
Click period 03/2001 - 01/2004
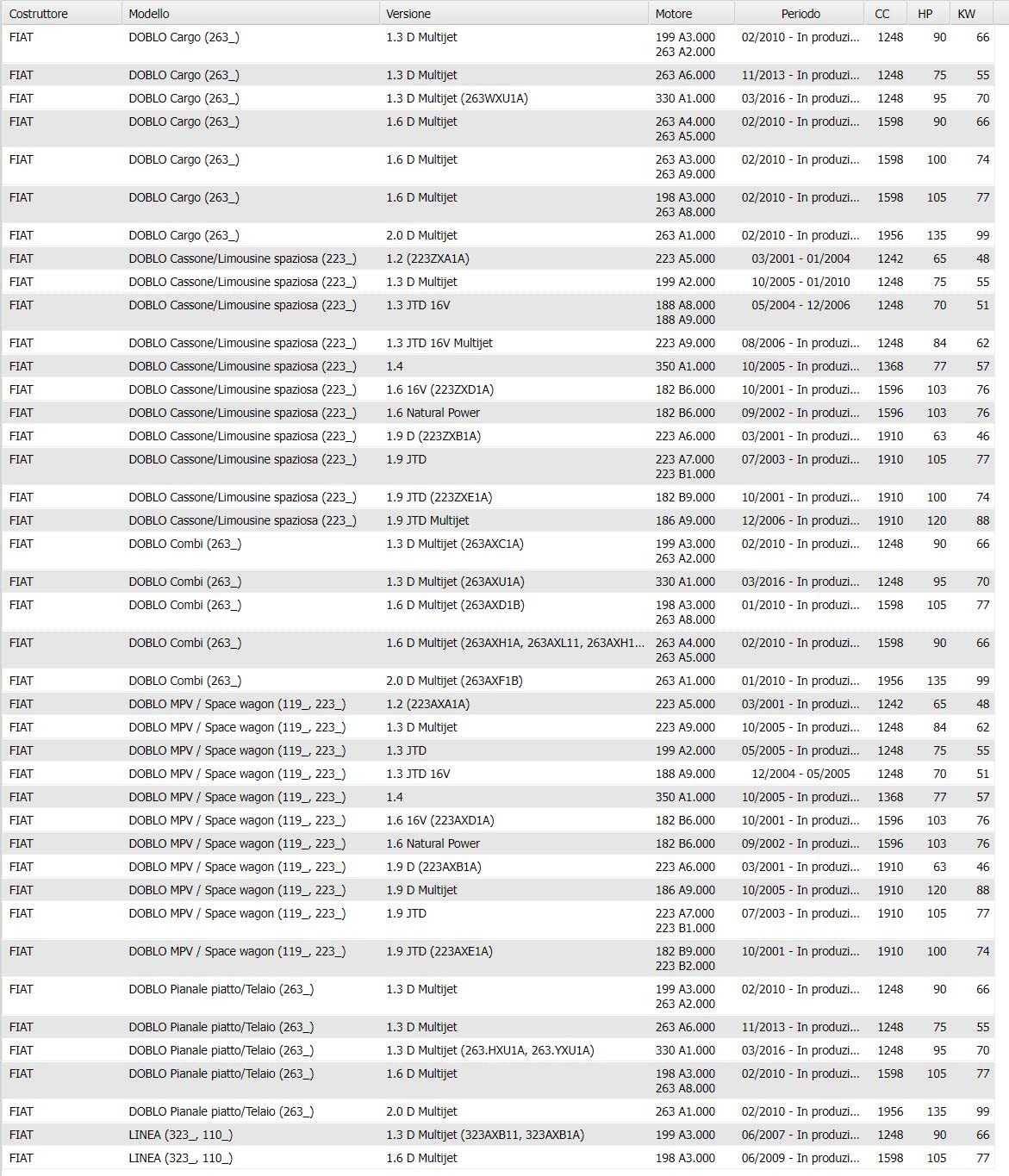[800, 258]
